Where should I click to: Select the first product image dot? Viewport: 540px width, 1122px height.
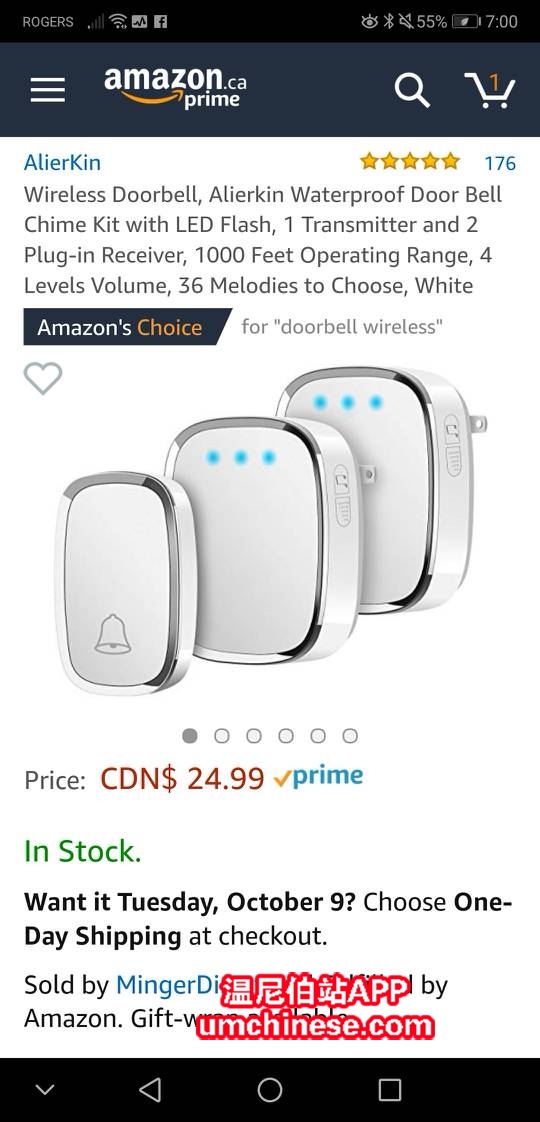pyautogui.click(x=190, y=736)
